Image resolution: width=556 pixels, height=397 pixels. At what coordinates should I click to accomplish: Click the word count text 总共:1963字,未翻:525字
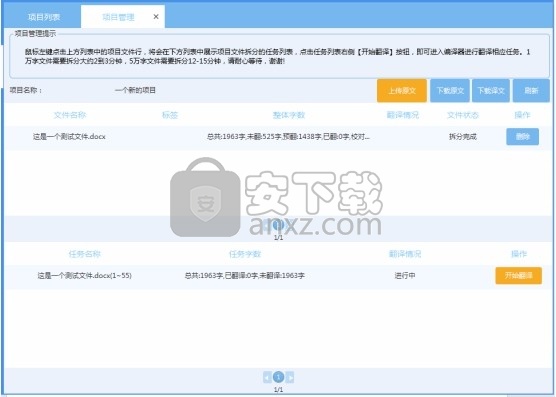pos(244,136)
